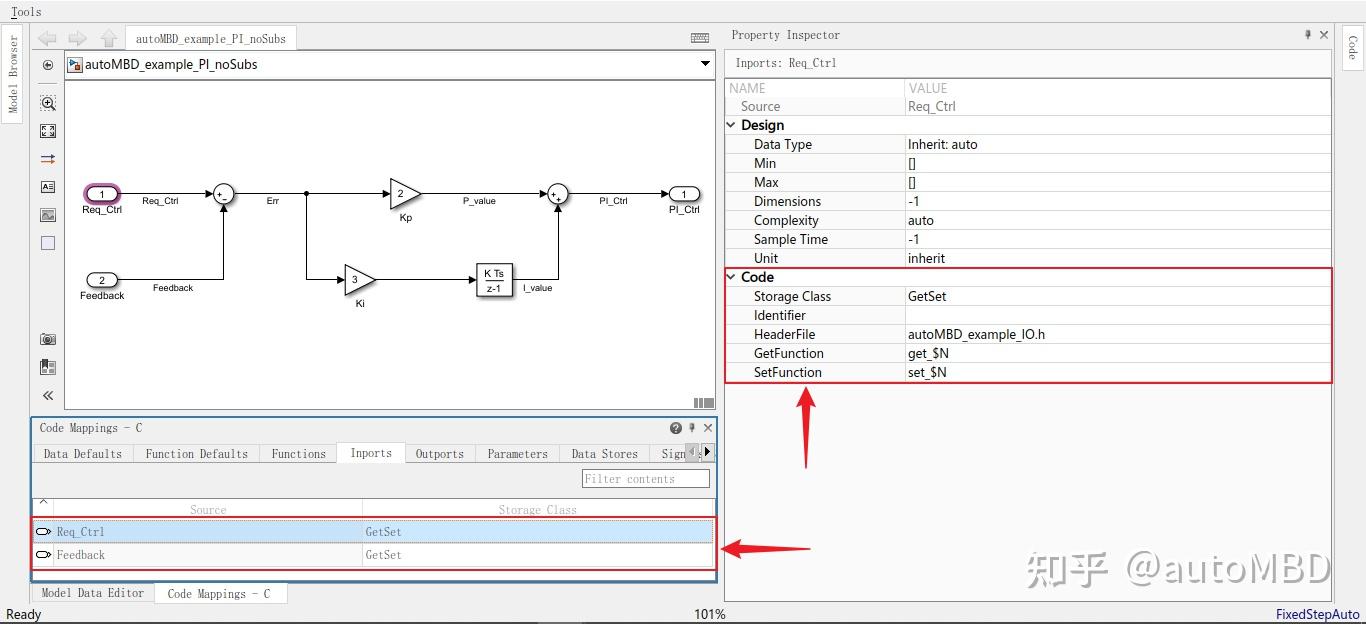1366x624 pixels.
Task: Select the PI_Ctrl outport block
Action: point(684,194)
